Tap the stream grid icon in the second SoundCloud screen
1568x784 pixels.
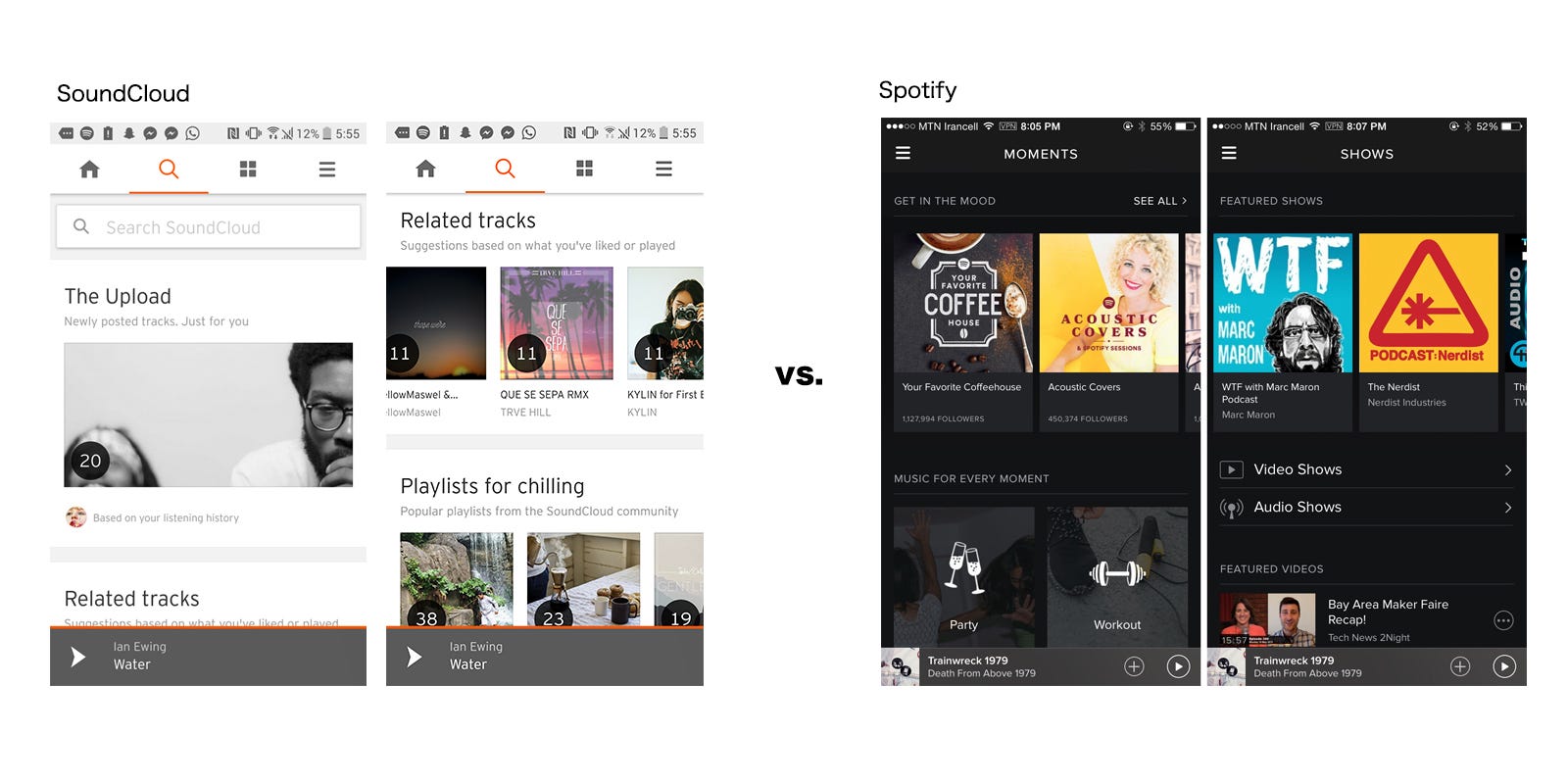(584, 169)
